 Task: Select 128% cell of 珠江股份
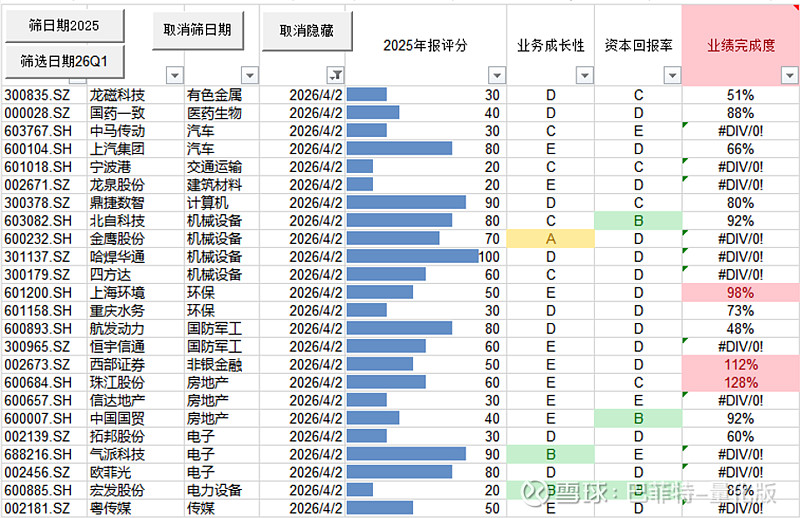(741, 383)
